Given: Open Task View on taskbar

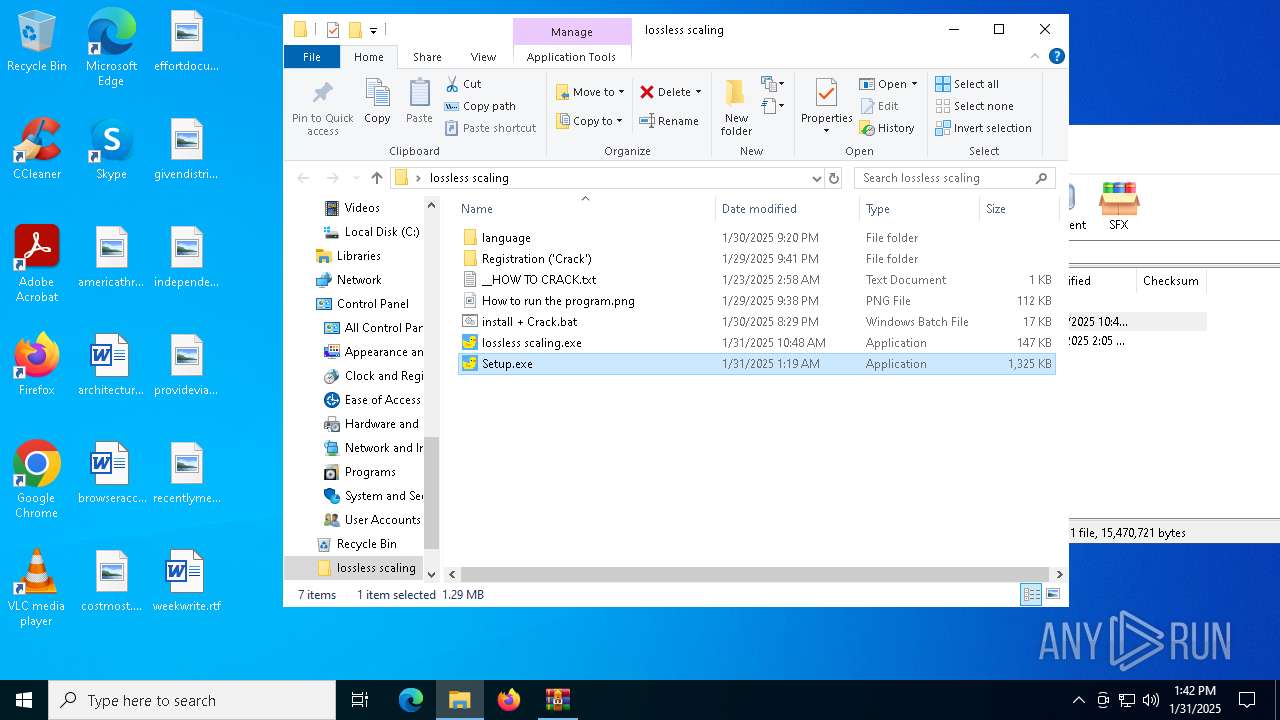Looking at the screenshot, I should tap(360, 700).
